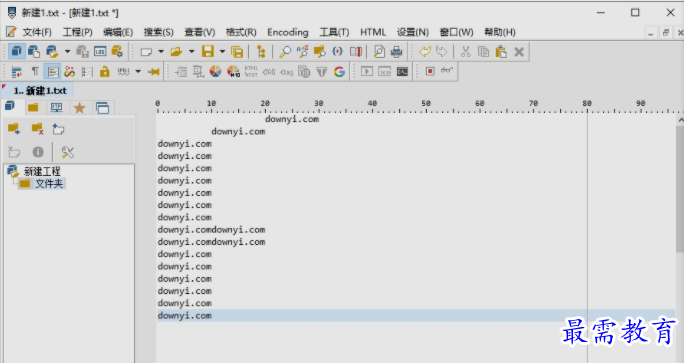684x363 pixels.
Task: Click the save all files icon
Action: coord(237,52)
